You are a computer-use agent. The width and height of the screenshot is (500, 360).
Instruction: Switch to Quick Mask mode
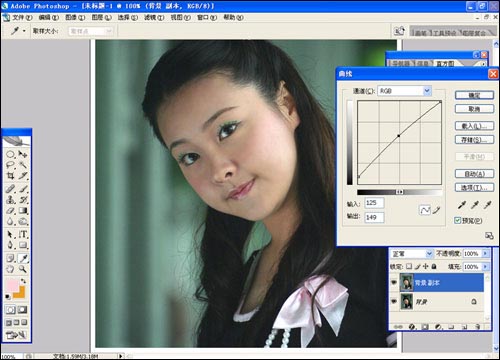coord(22,310)
